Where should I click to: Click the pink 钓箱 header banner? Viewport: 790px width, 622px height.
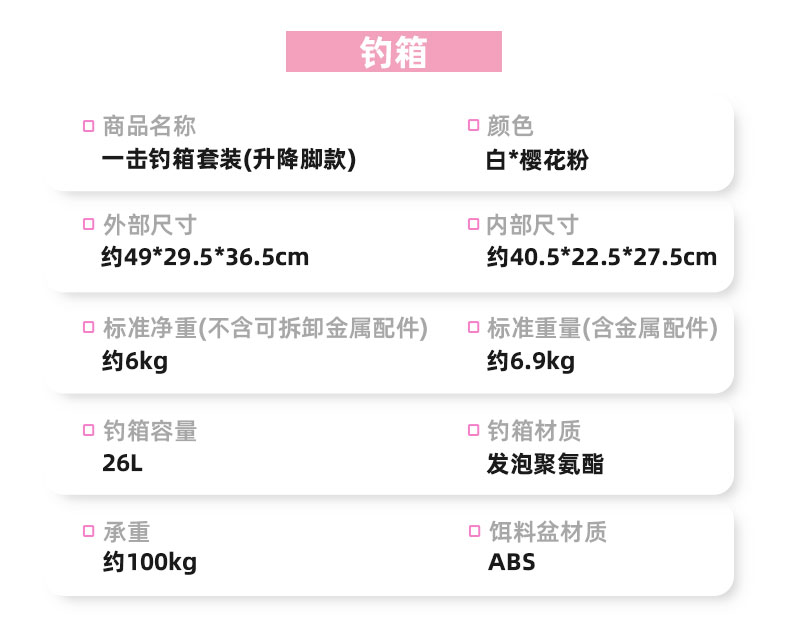393,52
